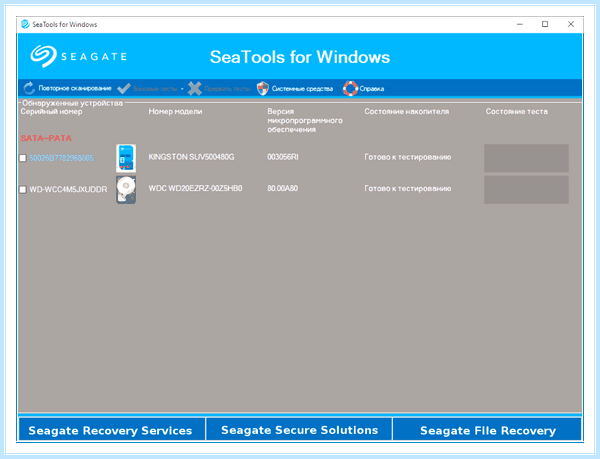Click the 'Состояние теста' column header

[517, 112]
